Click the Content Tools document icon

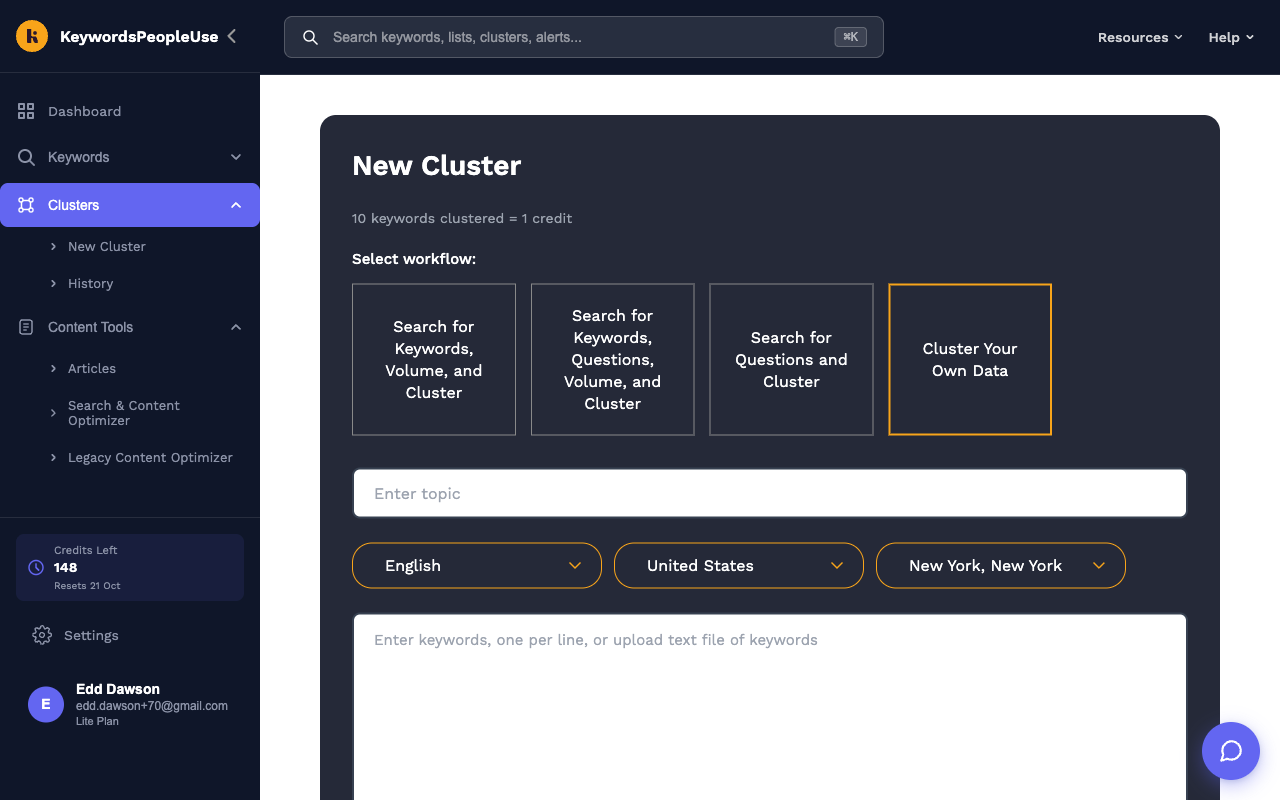pyautogui.click(x=26, y=327)
